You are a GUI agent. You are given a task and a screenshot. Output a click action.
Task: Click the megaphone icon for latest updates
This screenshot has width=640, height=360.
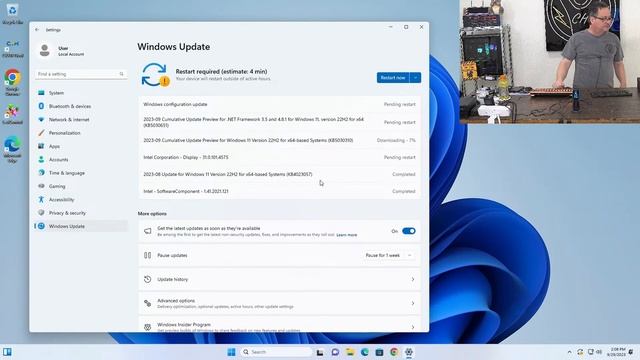click(x=148, y=231)
